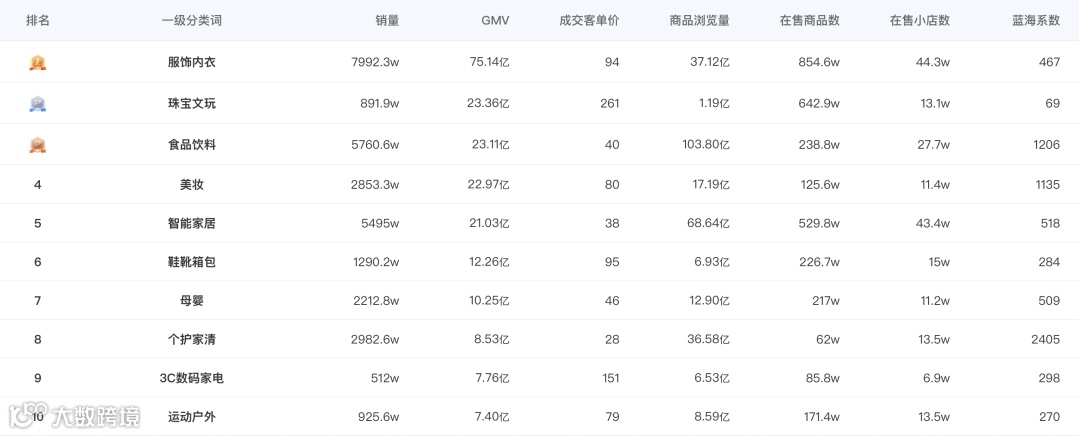
Task: Open the 美妆 category
Action: coord(192,185)
